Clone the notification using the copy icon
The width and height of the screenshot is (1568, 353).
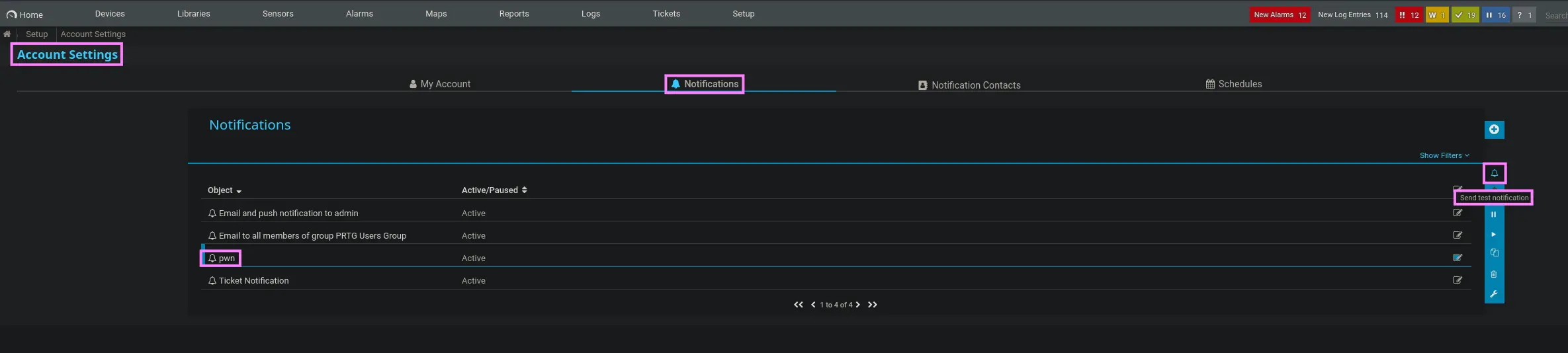click(x=1494, y=253)
